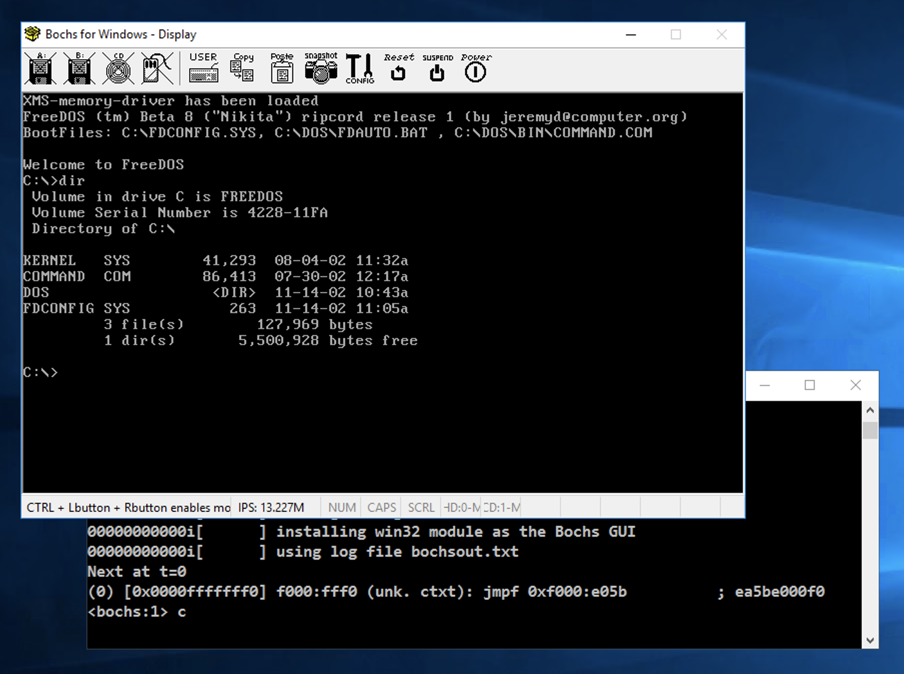Screen dimensions: 904x674
Task: Click the SCRL indicator in status bar
Action: coord(421,507)
